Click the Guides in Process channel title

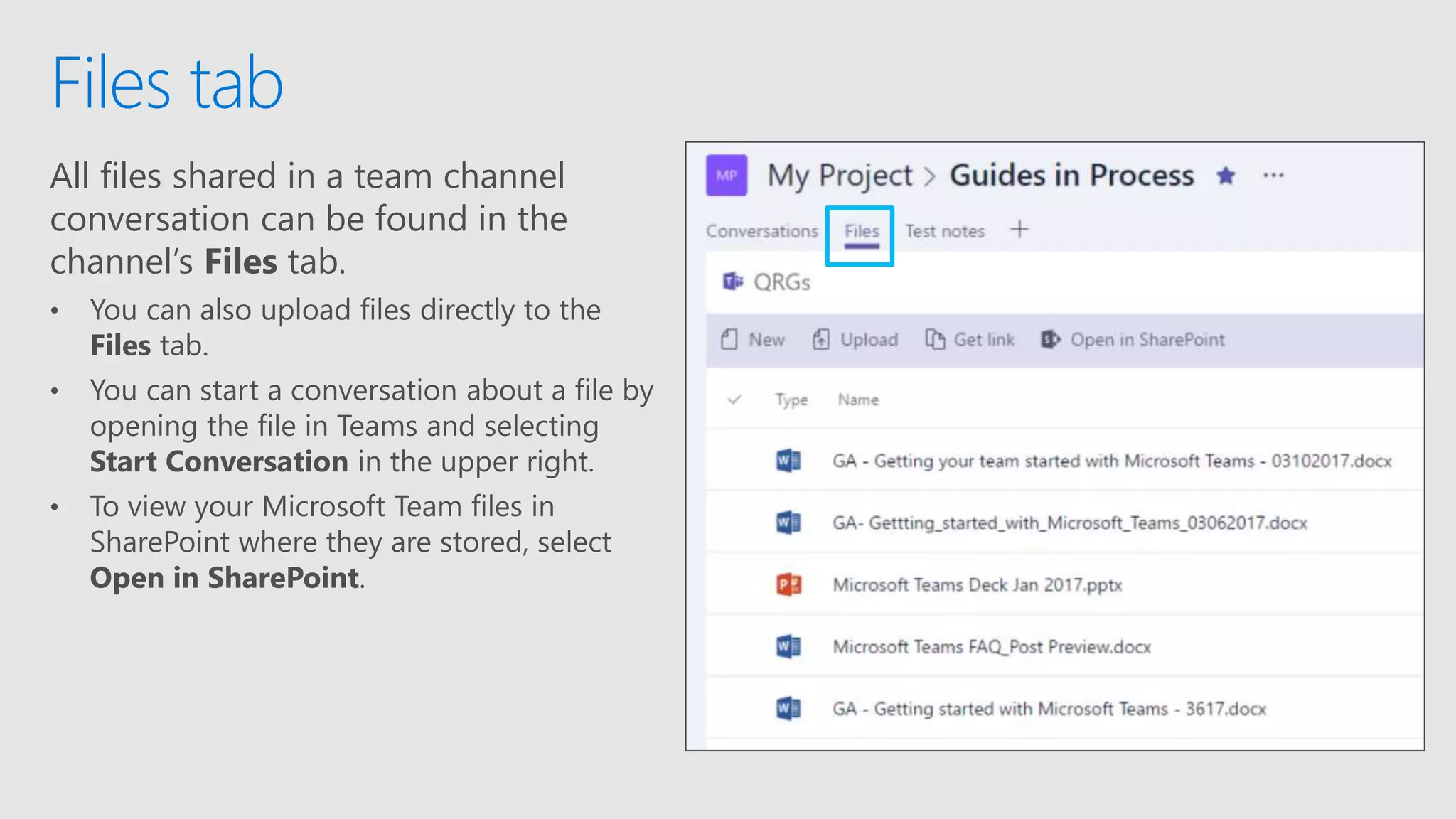tap(1071, 175)
